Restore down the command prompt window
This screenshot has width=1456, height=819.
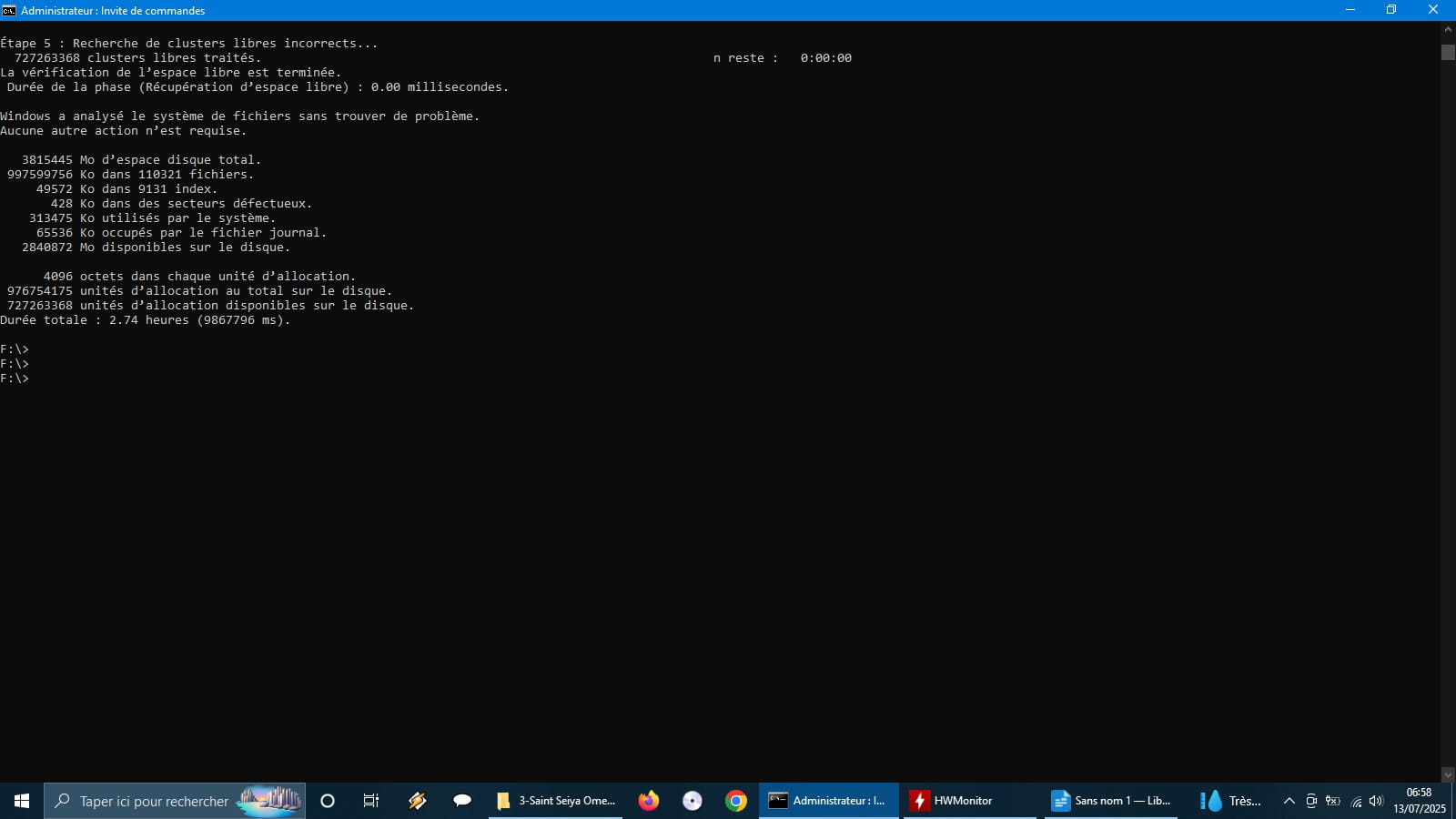(1391, 10)
